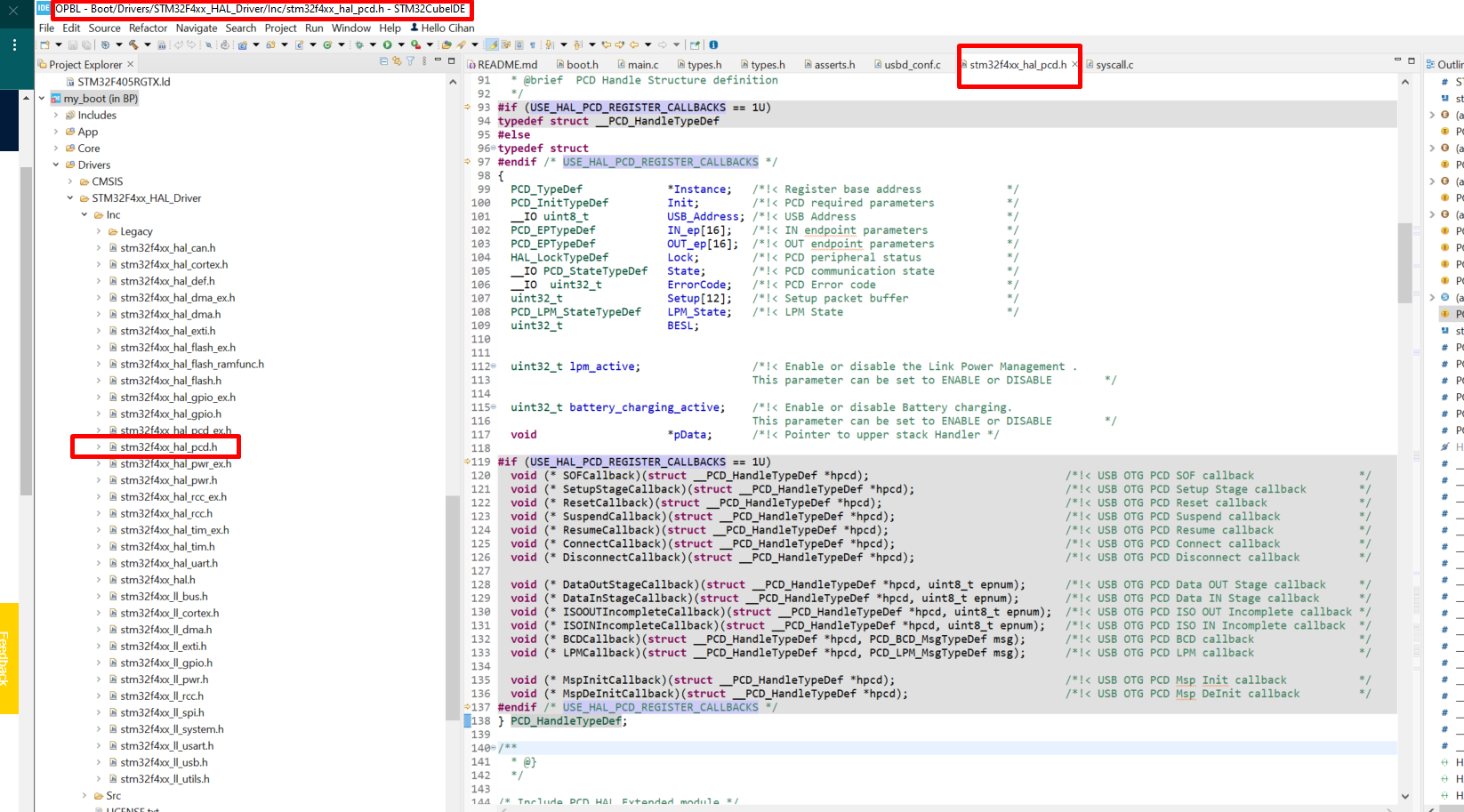Toggle Show Whitespace Characters pilcrow
Screen dimensions: 1464x812
tap(533, 44)
